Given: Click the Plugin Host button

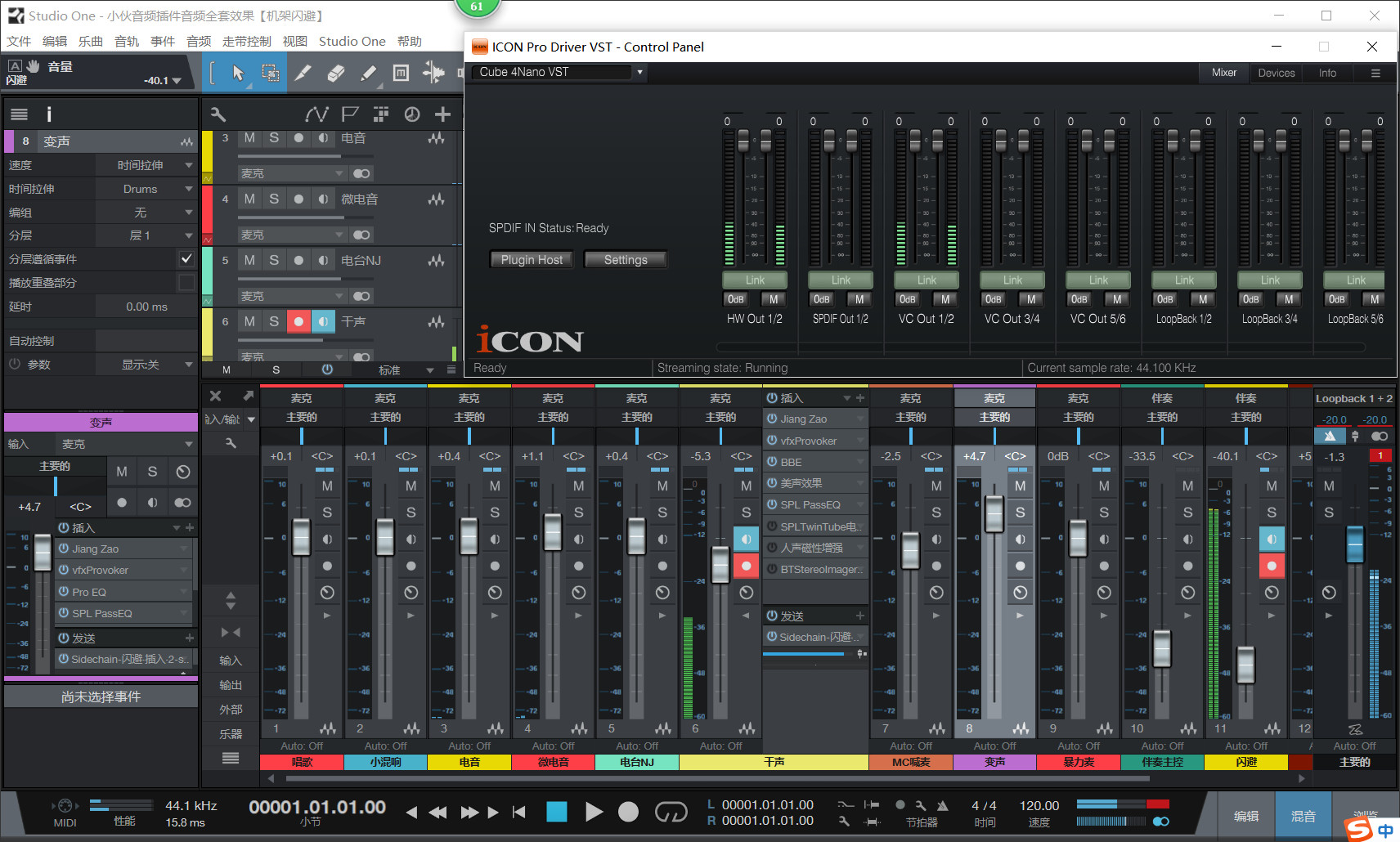Looking at the screenshot, I should pos(532,260).
